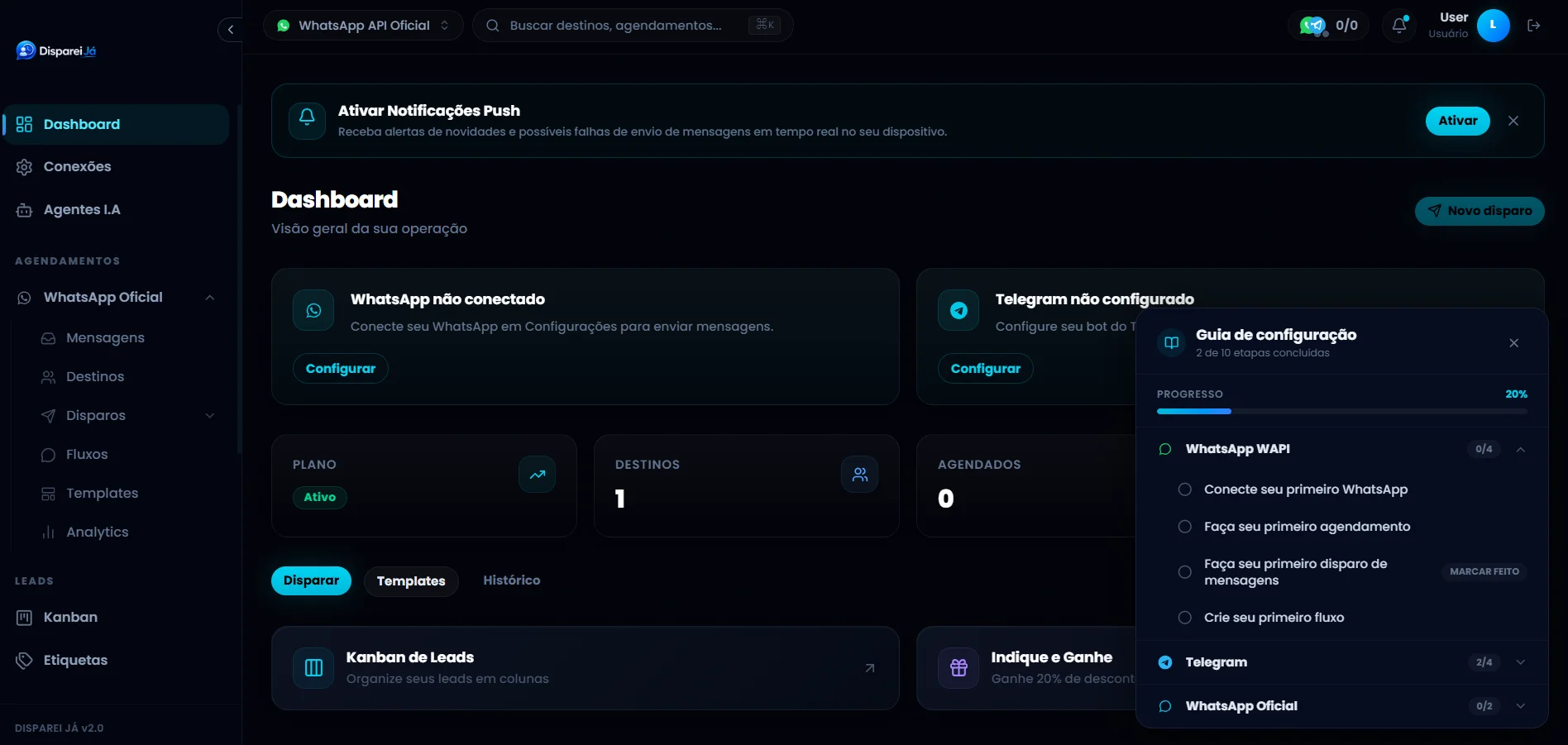Check 'Crie seu primeiro fluxo' step
1568x745 pixels.
(x=1184, y=618)
